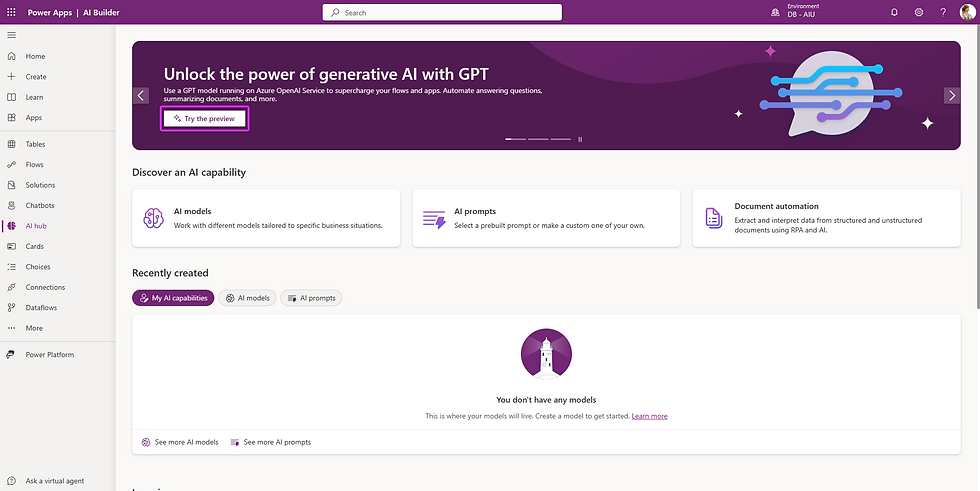Jump to the second banner slide indicator
Viewport: 980px width, 491px height.
[538, 139]
